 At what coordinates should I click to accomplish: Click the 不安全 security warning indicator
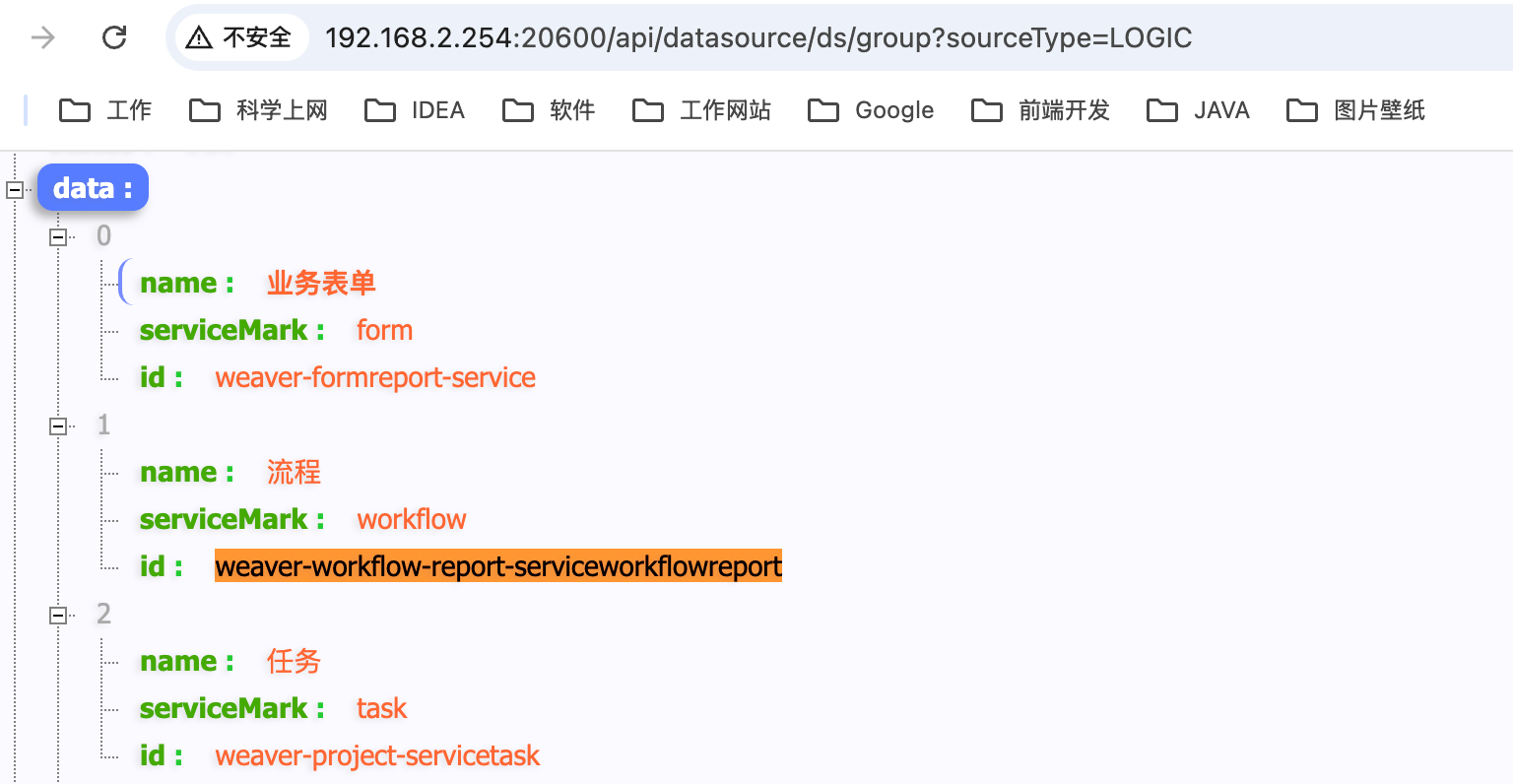(x=240, y=37)
